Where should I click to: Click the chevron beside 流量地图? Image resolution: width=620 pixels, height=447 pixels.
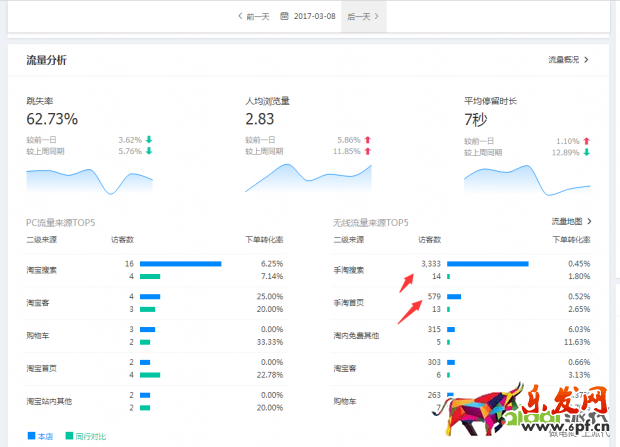point(589,222)
